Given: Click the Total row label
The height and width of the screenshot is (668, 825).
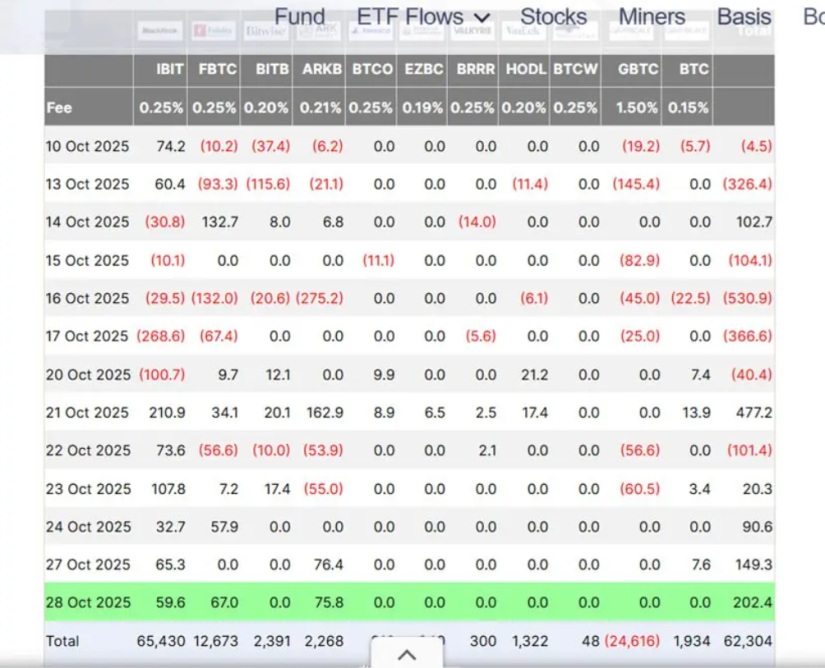Looking at the screenshot, I should [62, 640].
